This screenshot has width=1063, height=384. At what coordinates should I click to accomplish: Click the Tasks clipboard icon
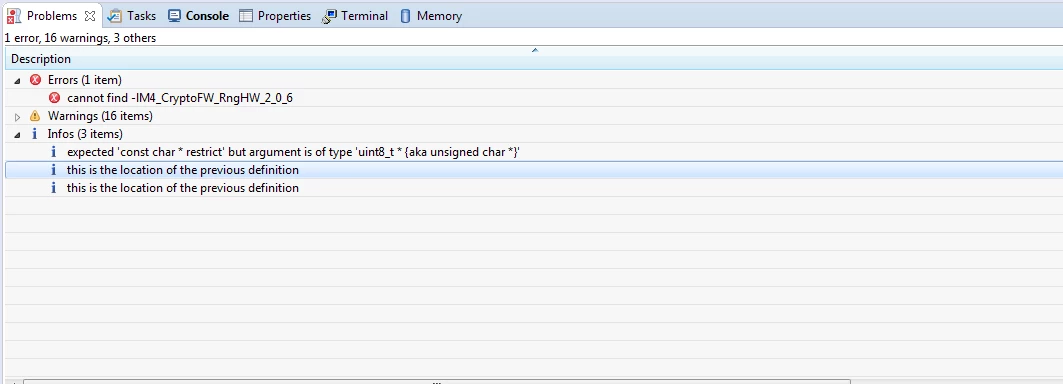[115, 16]
